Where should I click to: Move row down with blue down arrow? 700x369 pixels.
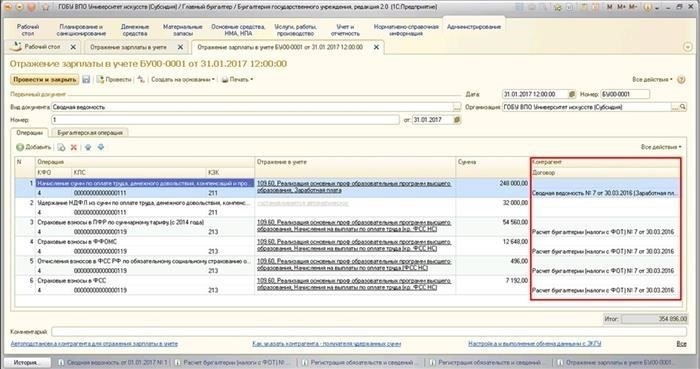point(101,147)
